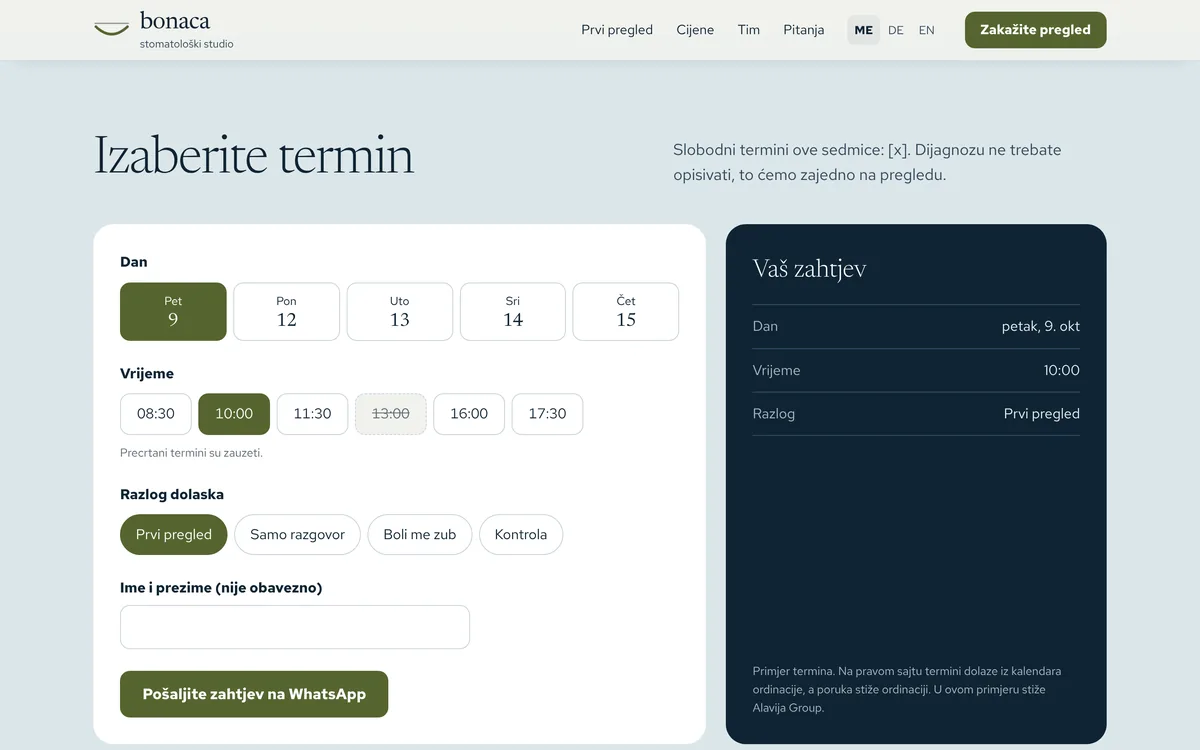Pick the 11:30 time slot
Image resolution: width=1200 pixels, height=750 pixels.
pyautogui.click(x=312, y=414)
